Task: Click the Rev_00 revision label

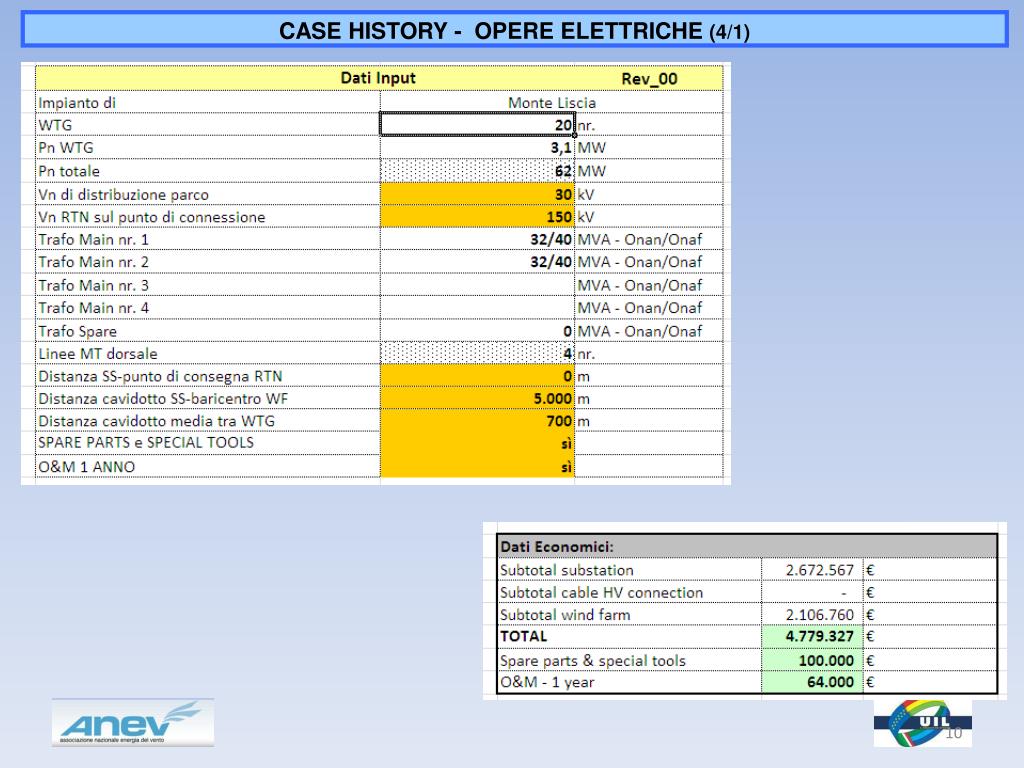Action: [649, 79]
